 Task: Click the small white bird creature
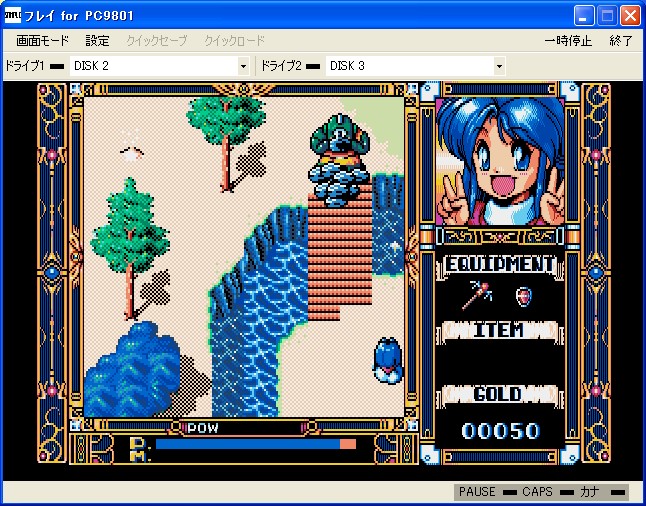pyautogui.click(x=131, y=153)
